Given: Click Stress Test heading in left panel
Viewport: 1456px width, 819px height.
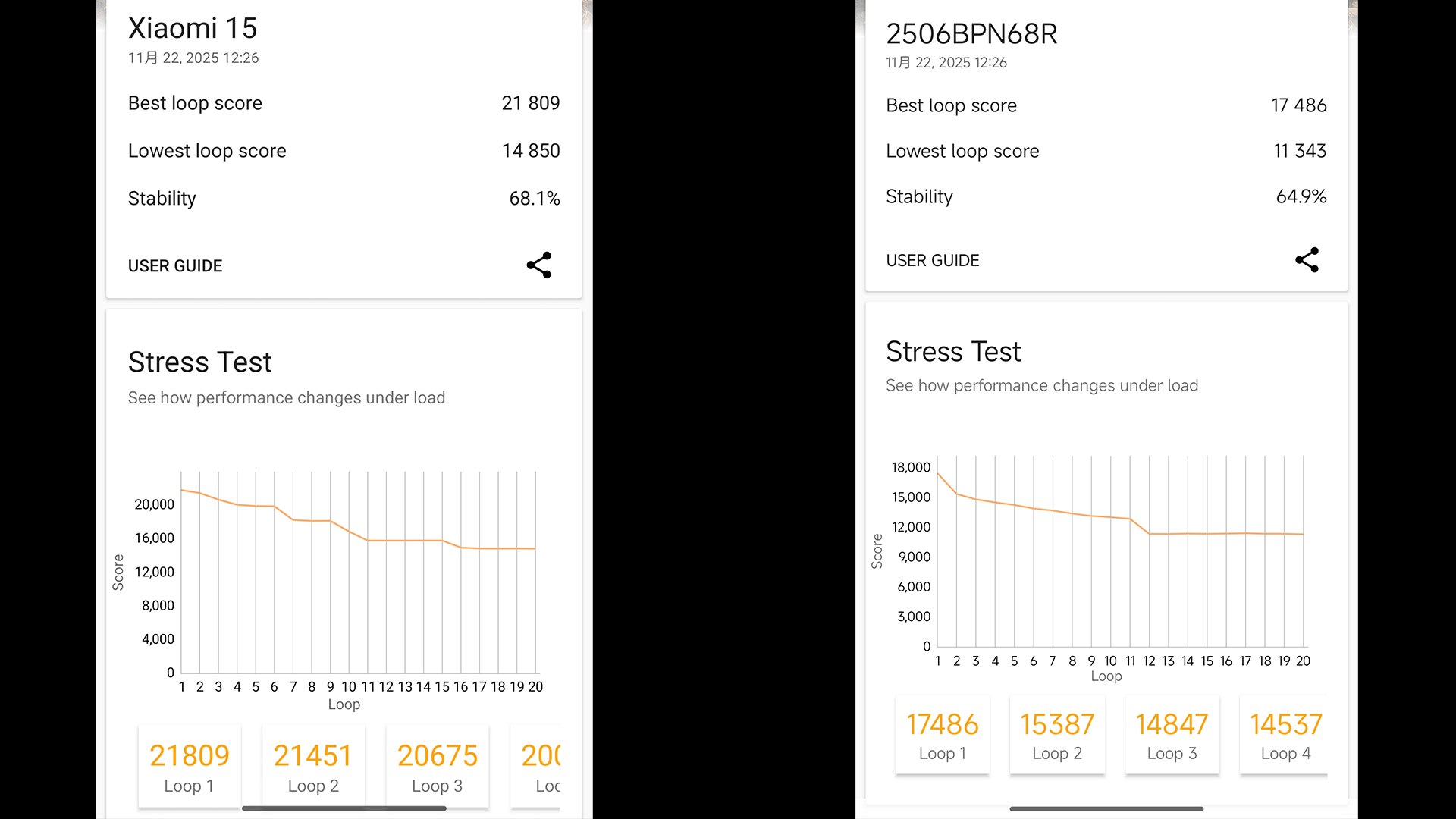Looking at the screenshot, I should [199, 362].
